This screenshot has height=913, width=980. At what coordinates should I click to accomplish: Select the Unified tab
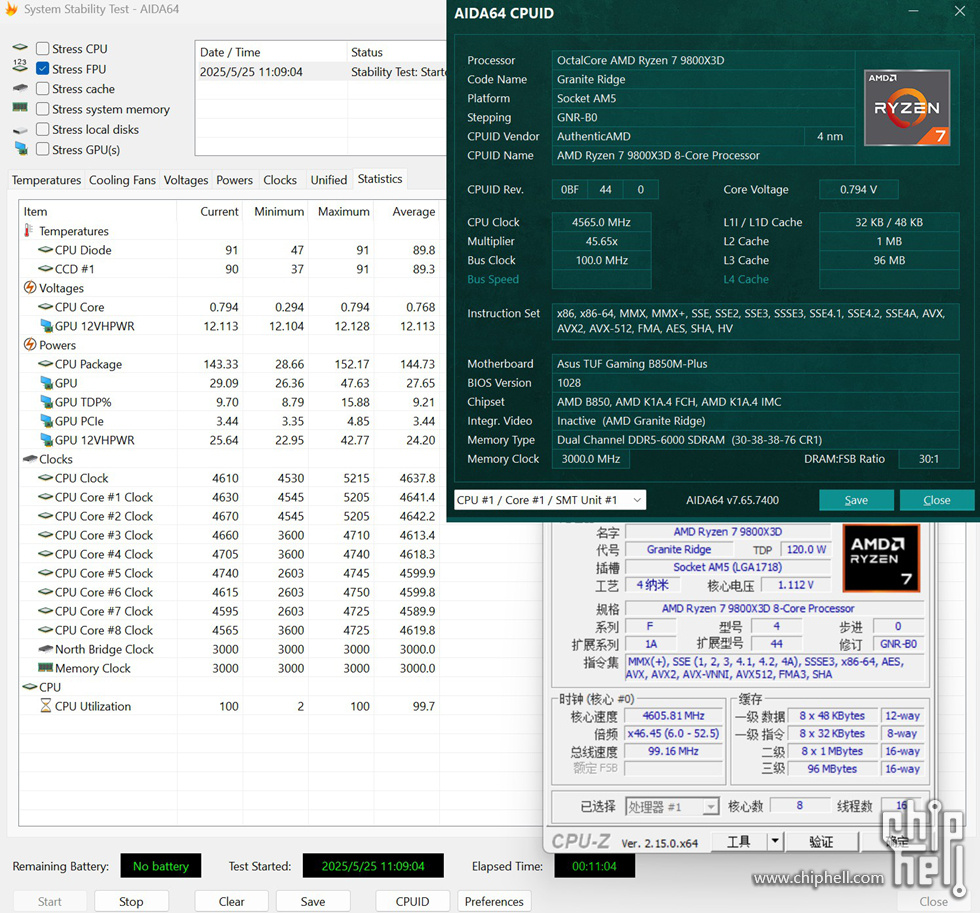(329, 180)
